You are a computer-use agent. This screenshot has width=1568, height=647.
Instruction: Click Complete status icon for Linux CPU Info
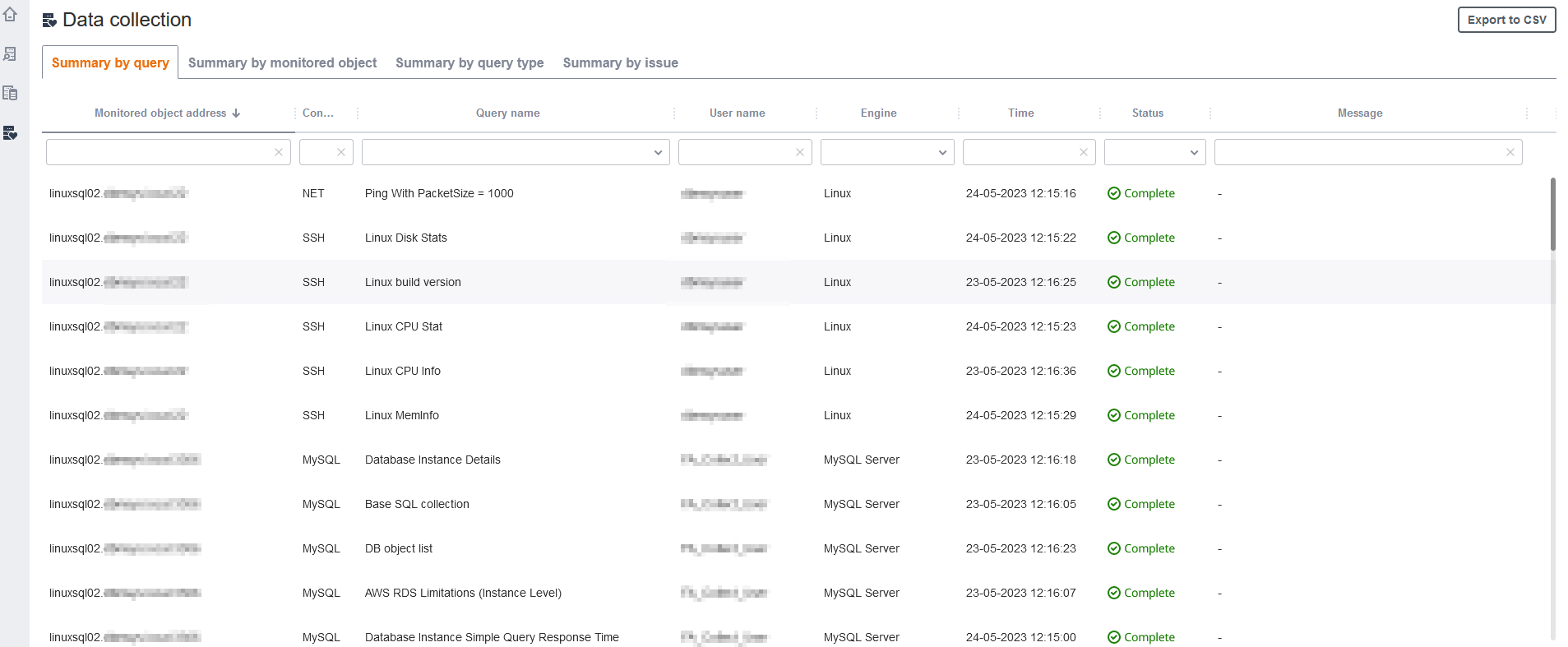[1114, 371]
